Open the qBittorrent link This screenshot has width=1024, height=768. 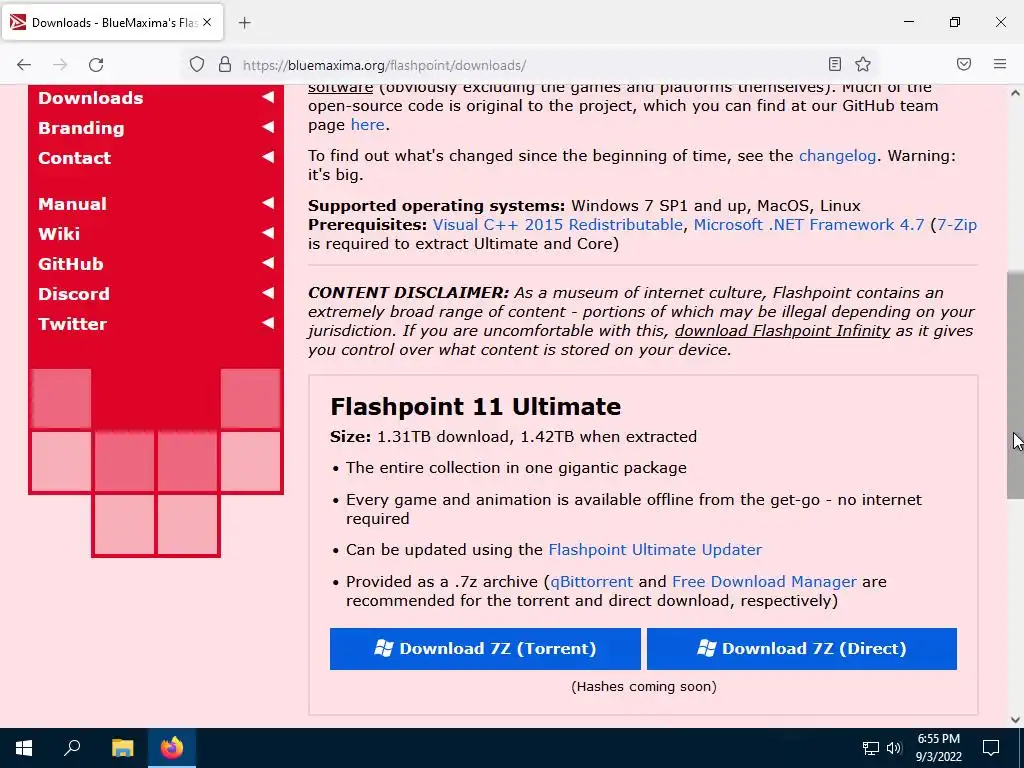click(592, 582)
